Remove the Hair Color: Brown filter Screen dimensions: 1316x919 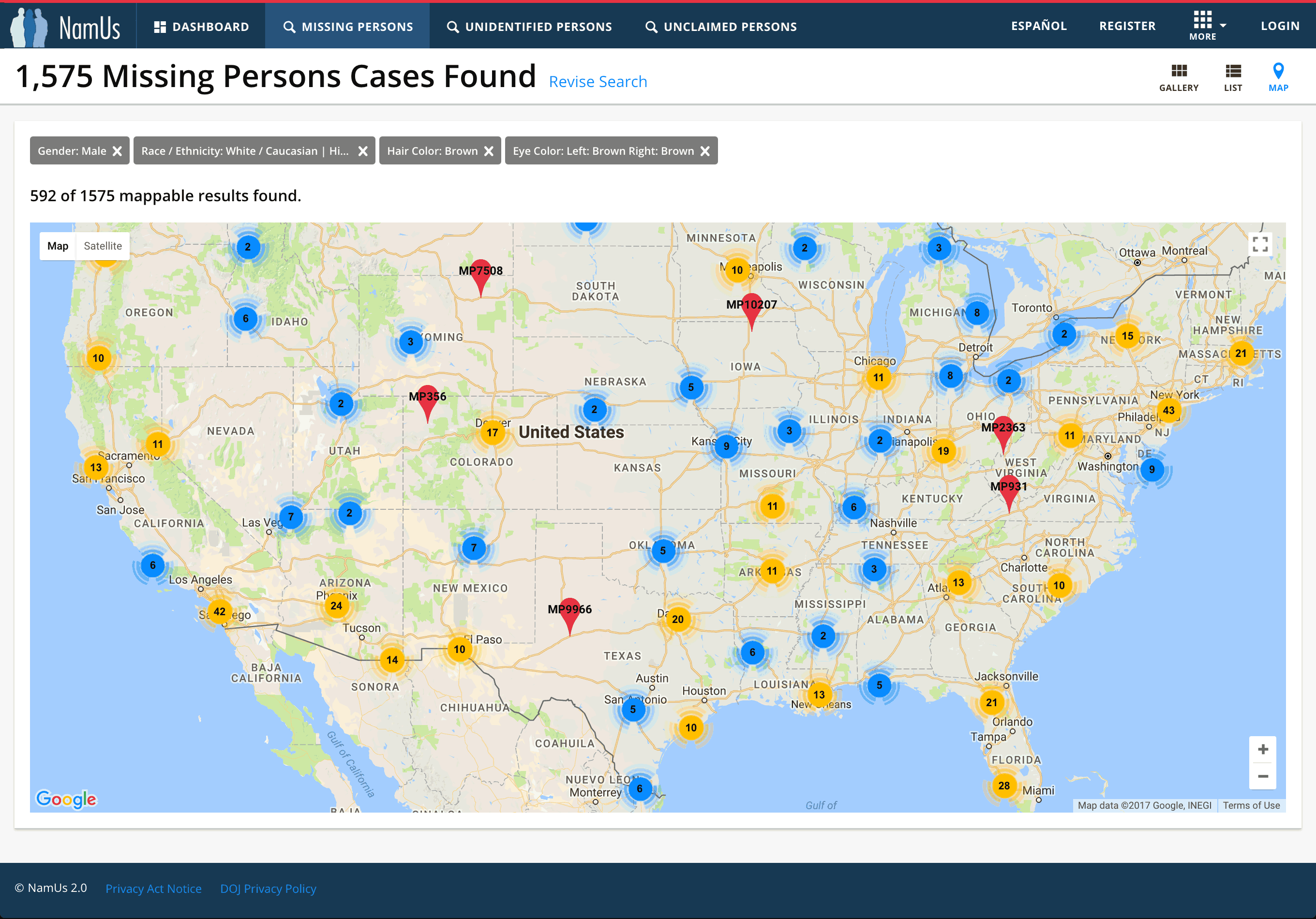[489, 151]
